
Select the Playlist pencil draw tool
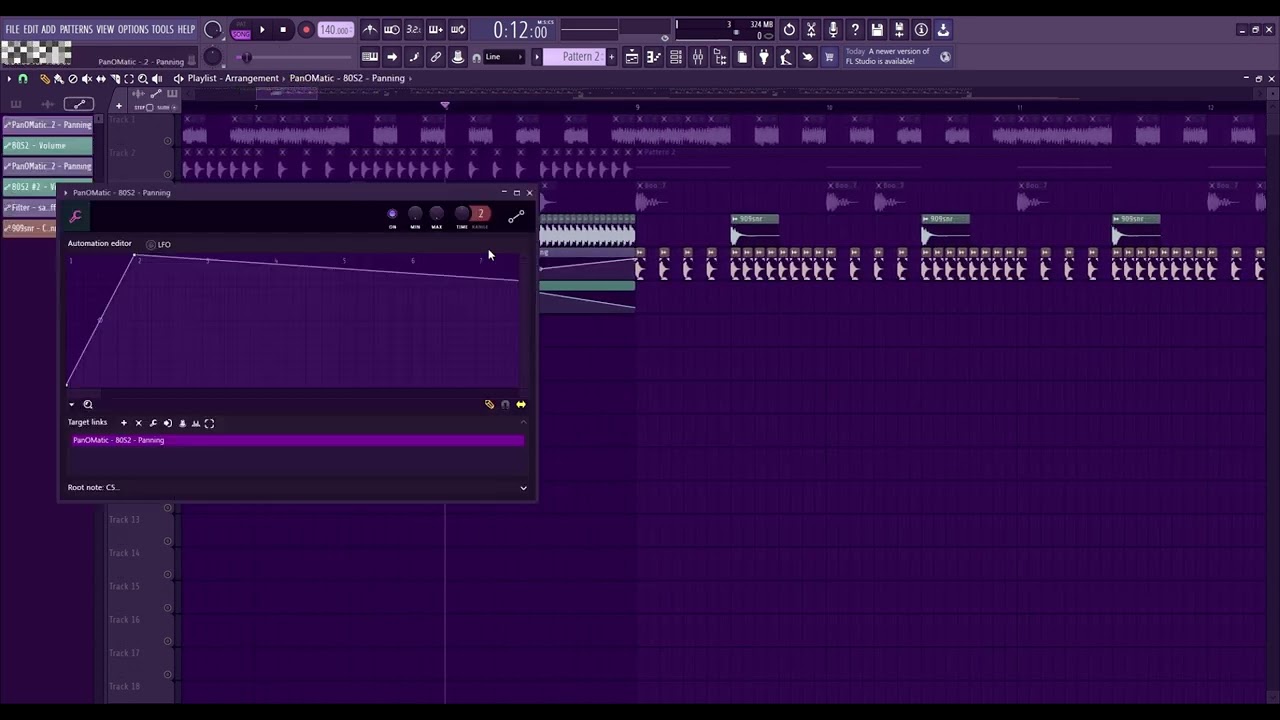click(44, 78)
